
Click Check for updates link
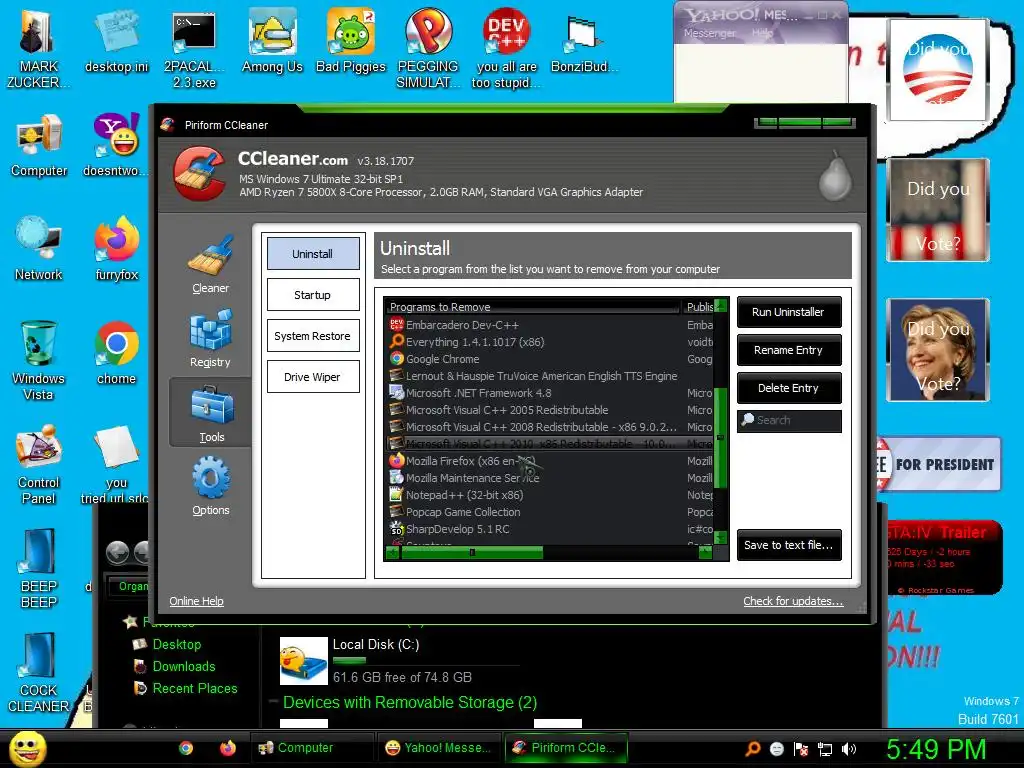pos(793,601)
